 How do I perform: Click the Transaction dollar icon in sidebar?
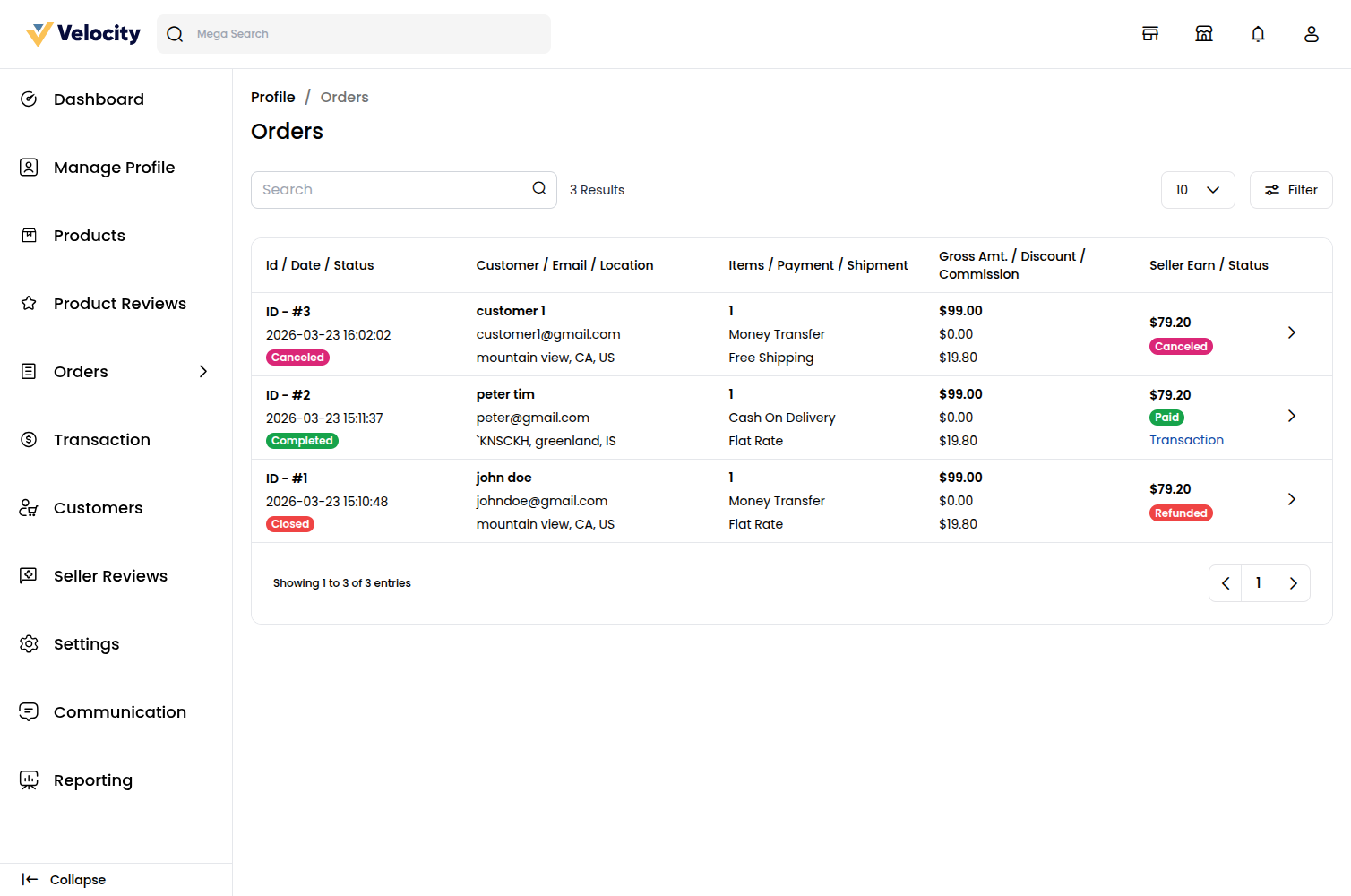point(28,439)
